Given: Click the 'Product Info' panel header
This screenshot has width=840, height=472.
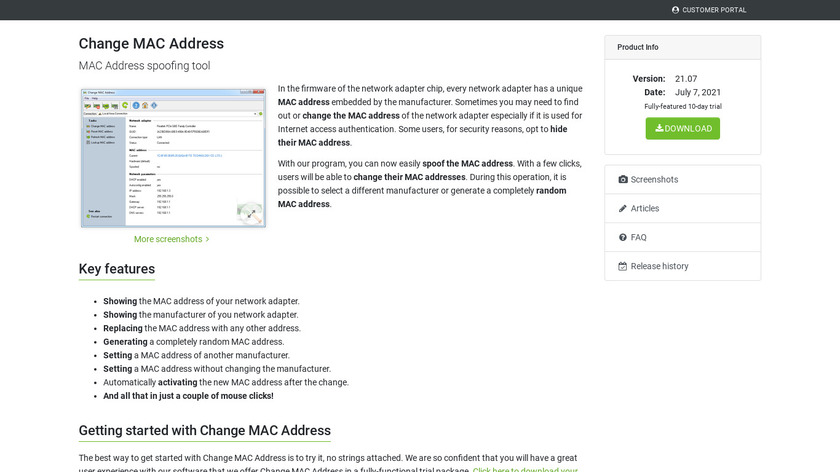Looking at the screenshot, I should (x=682, y=47).
